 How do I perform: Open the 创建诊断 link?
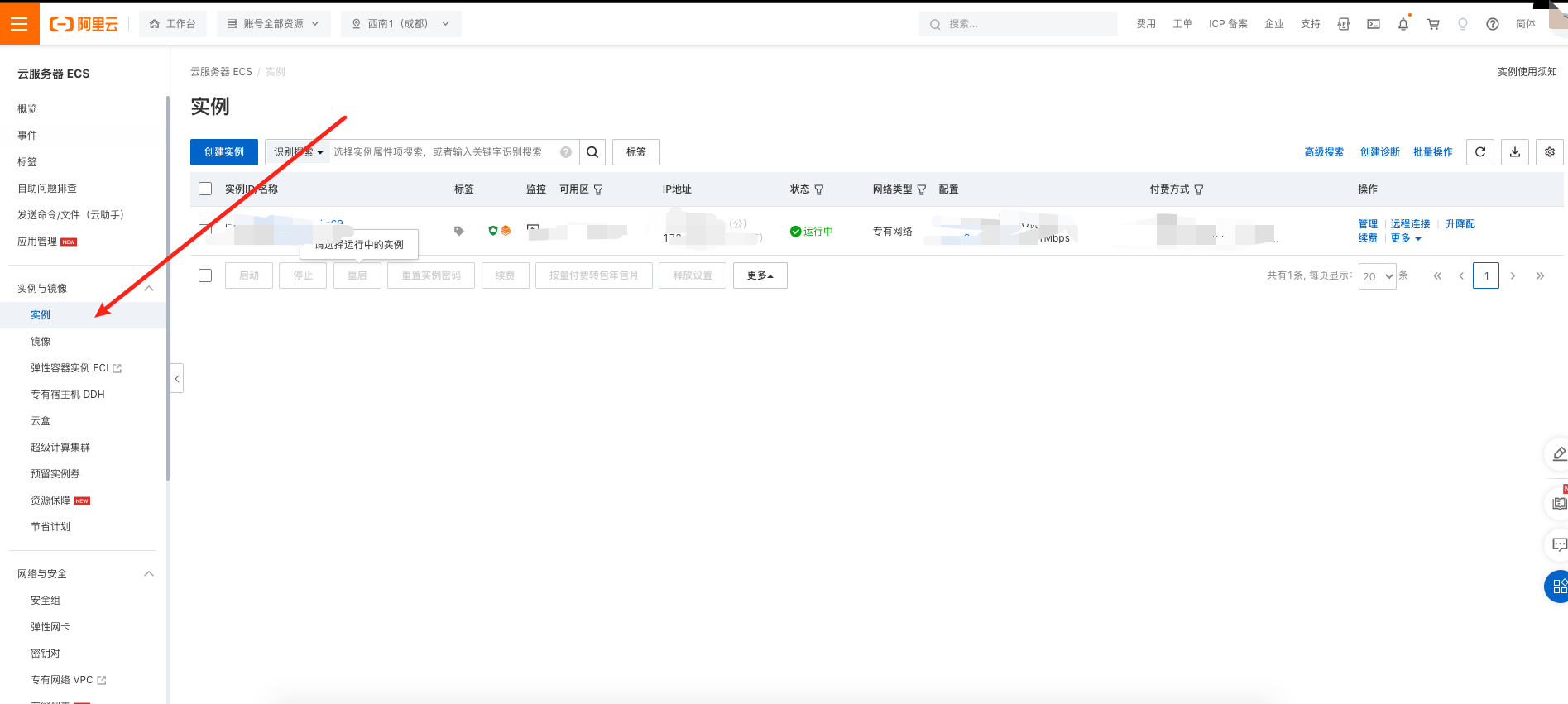(1380, 152)
